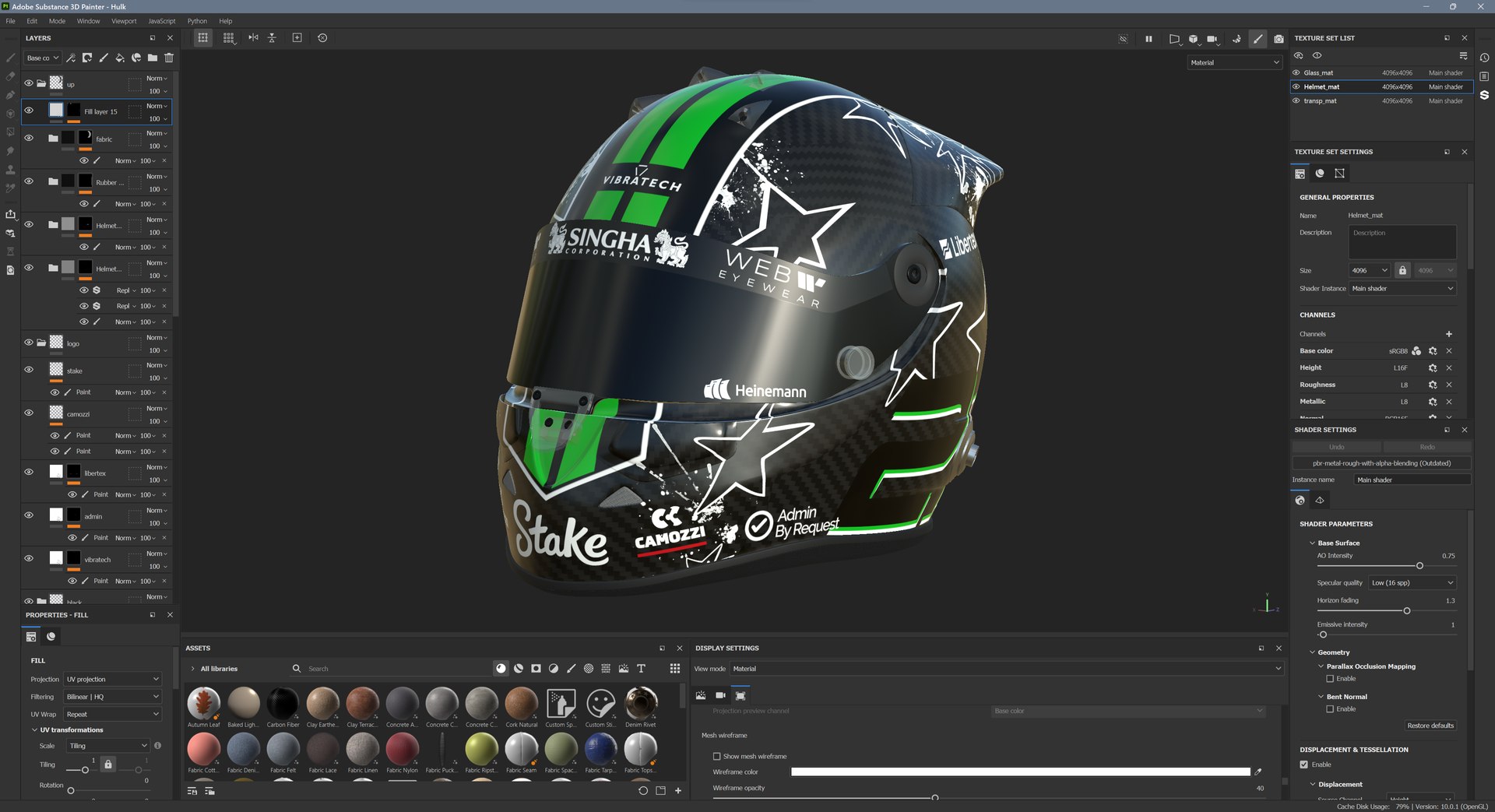This screenshot has height=812, width=1495.
Task: Open the Viewport menu
Action: pos(124,21)
